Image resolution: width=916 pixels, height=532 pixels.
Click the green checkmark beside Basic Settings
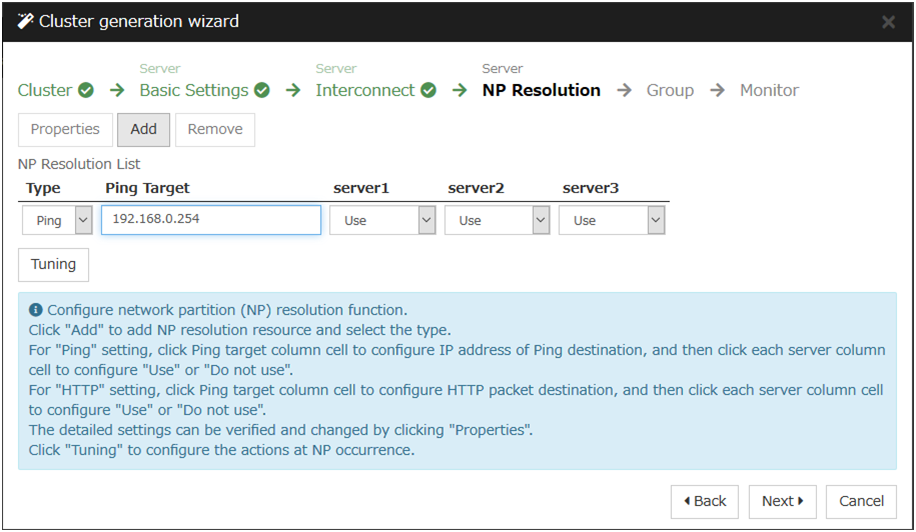[262, 90]
